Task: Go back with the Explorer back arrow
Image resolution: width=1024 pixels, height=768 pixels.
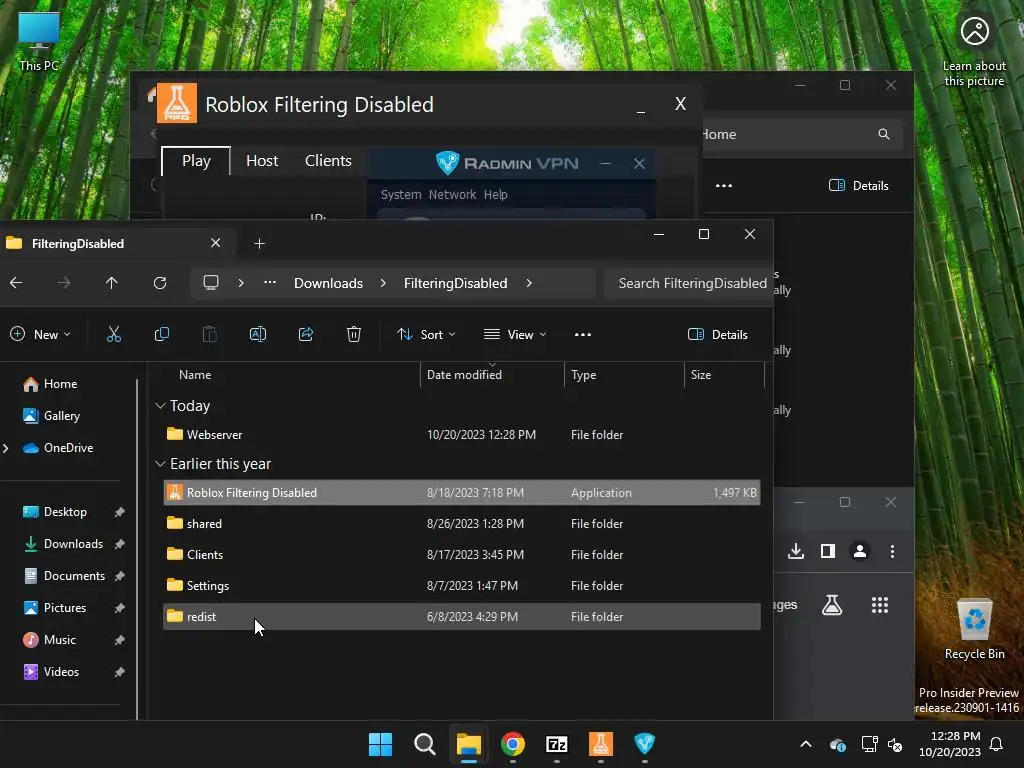Action: tap(16, 283)
